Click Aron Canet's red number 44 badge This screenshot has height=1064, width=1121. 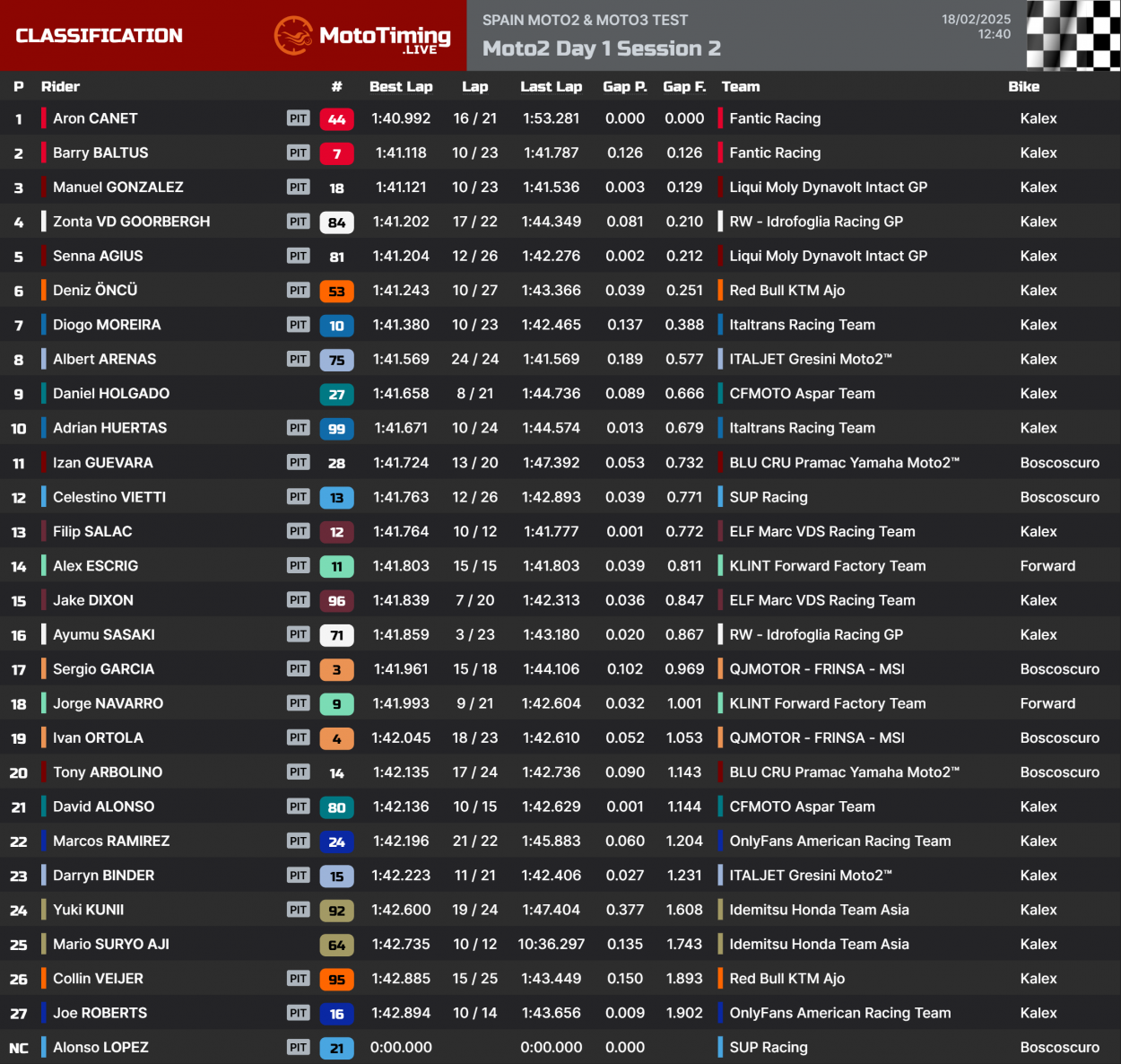pos(336,119)
